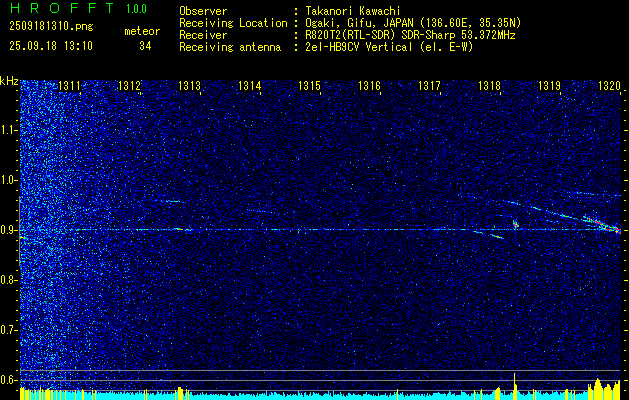
Task: Click the version number 1.0.0
Action: [x=136, y=9]
